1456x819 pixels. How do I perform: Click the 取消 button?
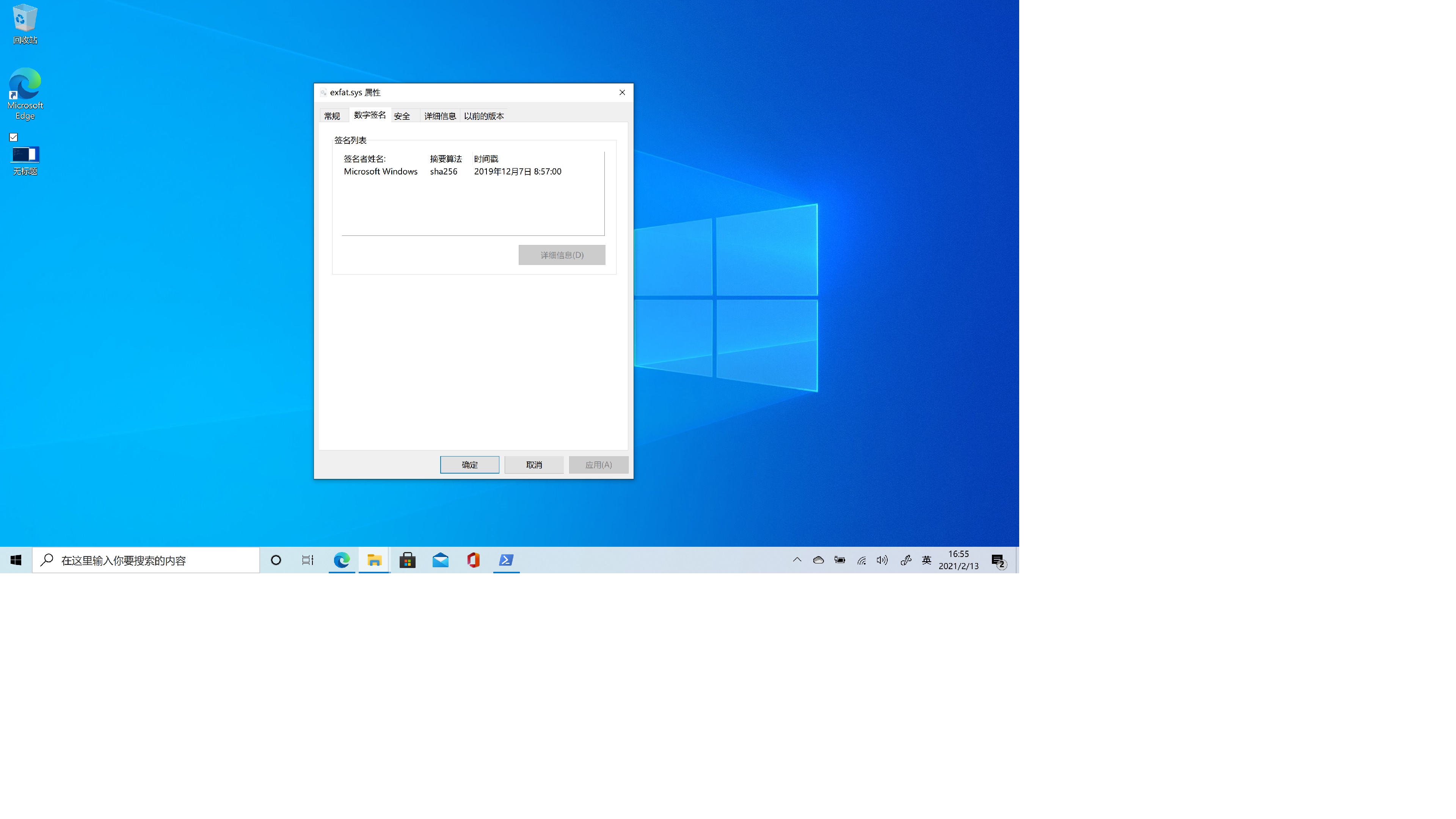[x=533, y=464]
